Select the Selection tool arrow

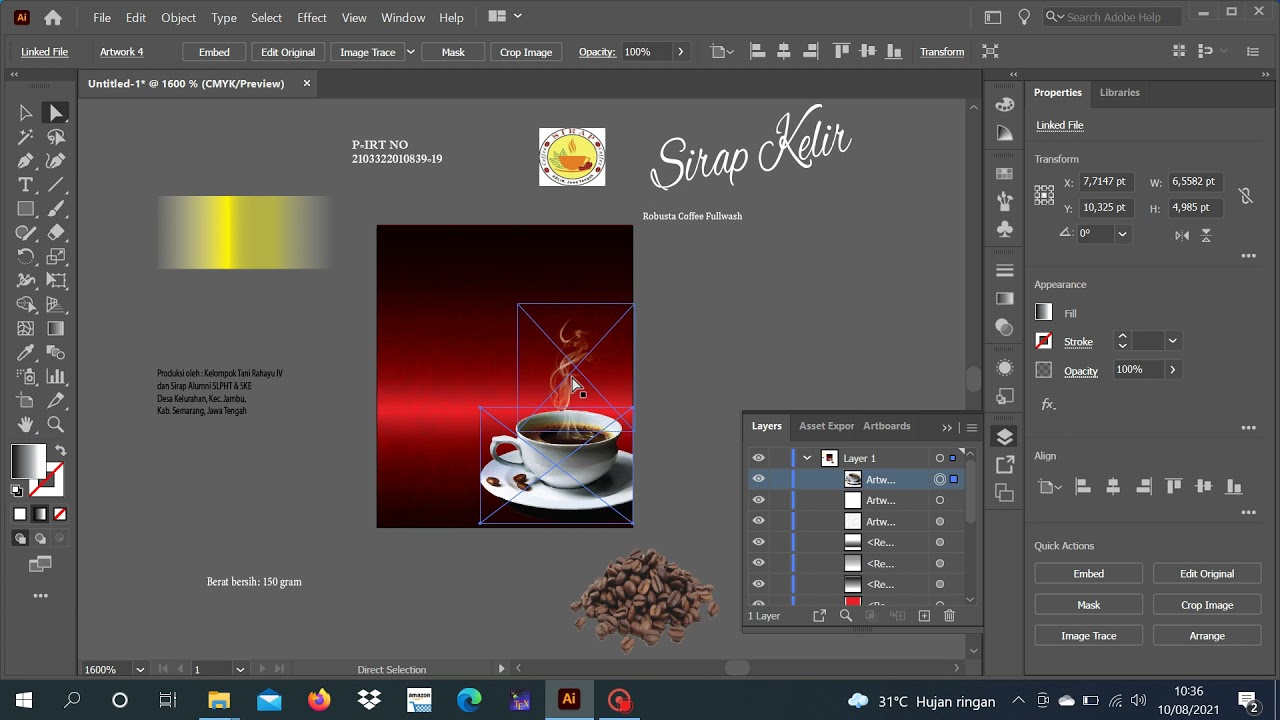[x=26, y=113]
